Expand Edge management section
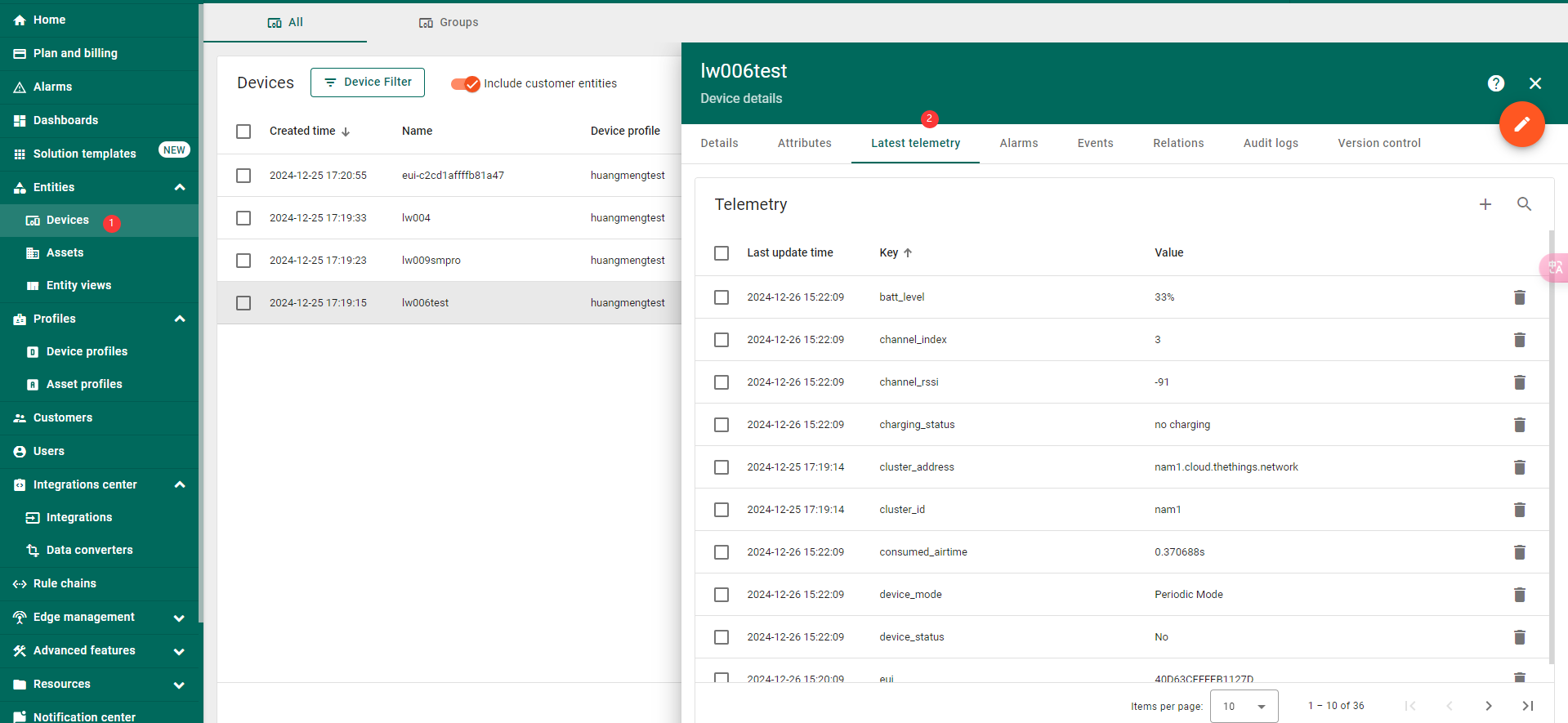The height and width of the screenshot is (723, 1568). [180, 618]
